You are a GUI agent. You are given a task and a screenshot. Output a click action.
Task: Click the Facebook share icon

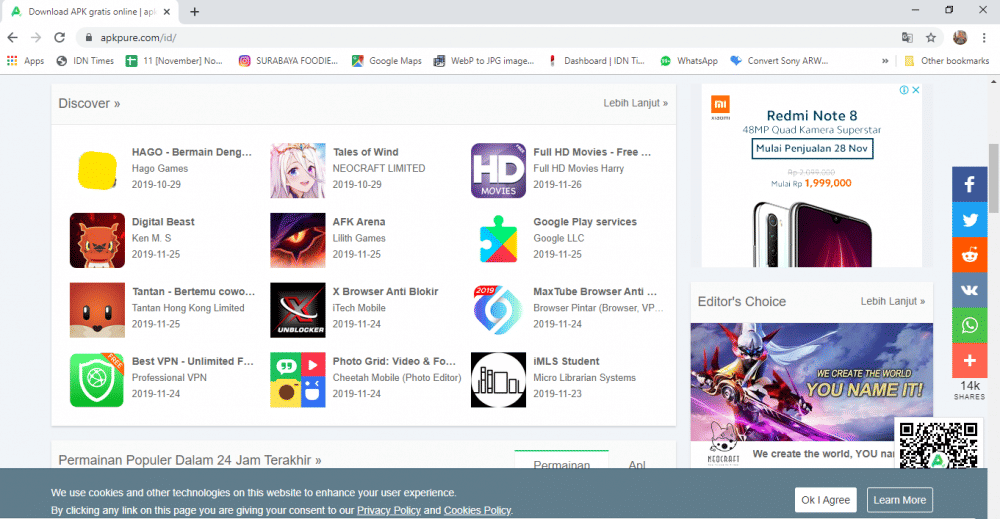click(x=969, y=185)
